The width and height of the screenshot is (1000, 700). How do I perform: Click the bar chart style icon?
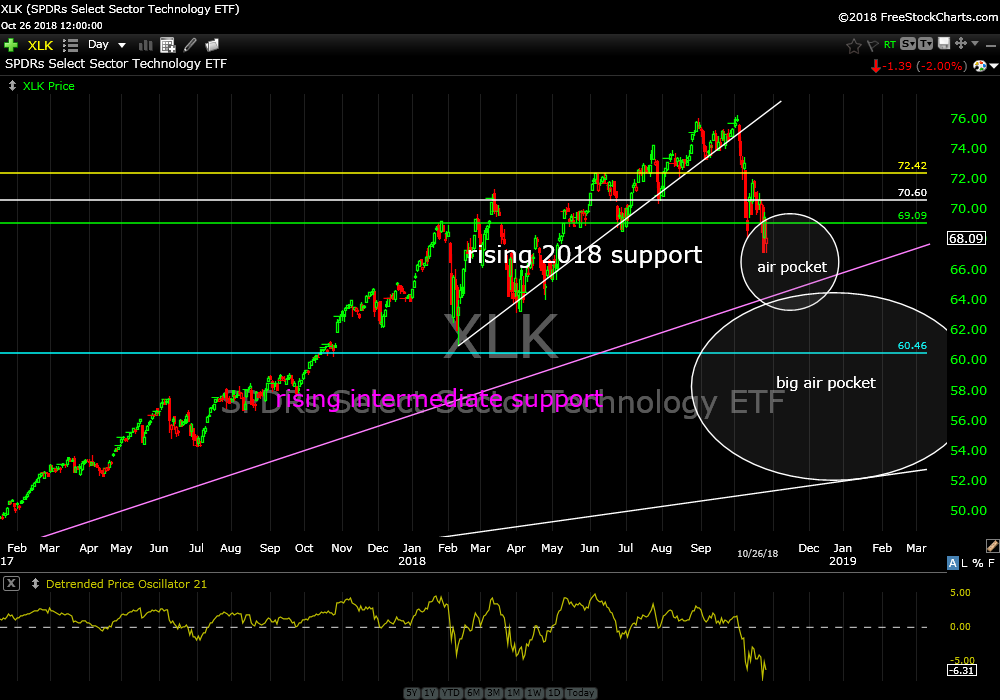pyautogui.click(x=145, y=45)
